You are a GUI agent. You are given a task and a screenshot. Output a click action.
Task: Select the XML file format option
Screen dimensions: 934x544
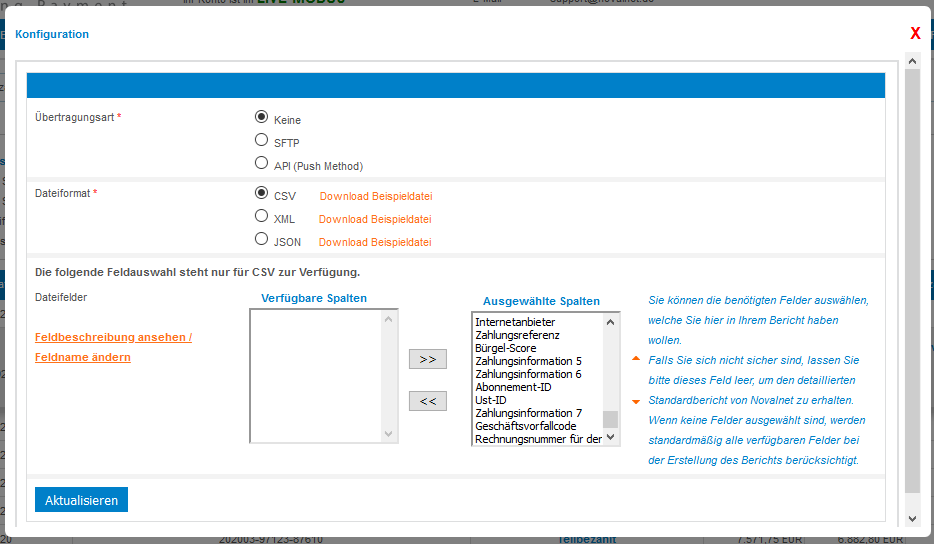click(x=262, y=216)
